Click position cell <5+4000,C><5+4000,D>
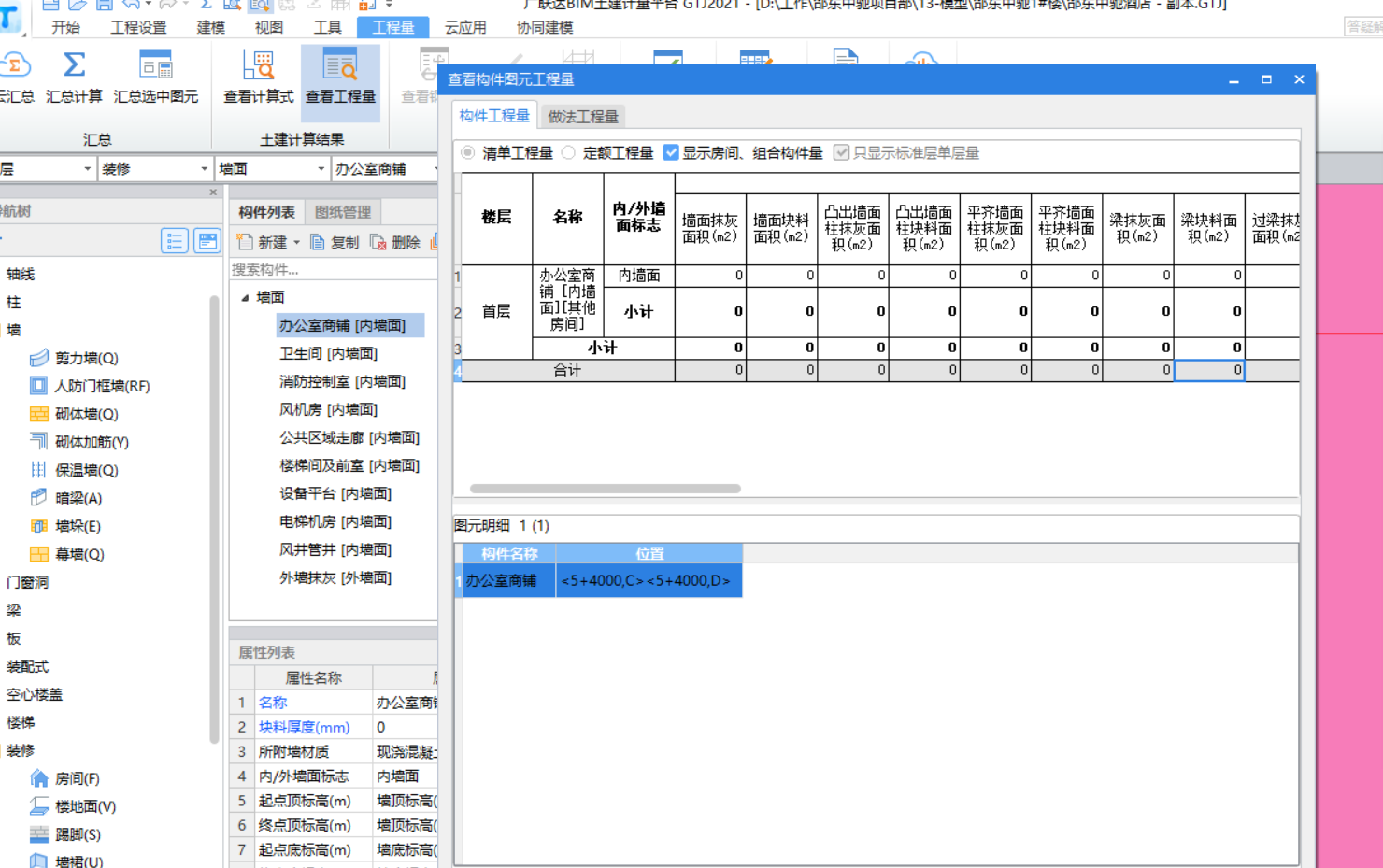This screenshot has width=1383, height=868. coord(649,580)
